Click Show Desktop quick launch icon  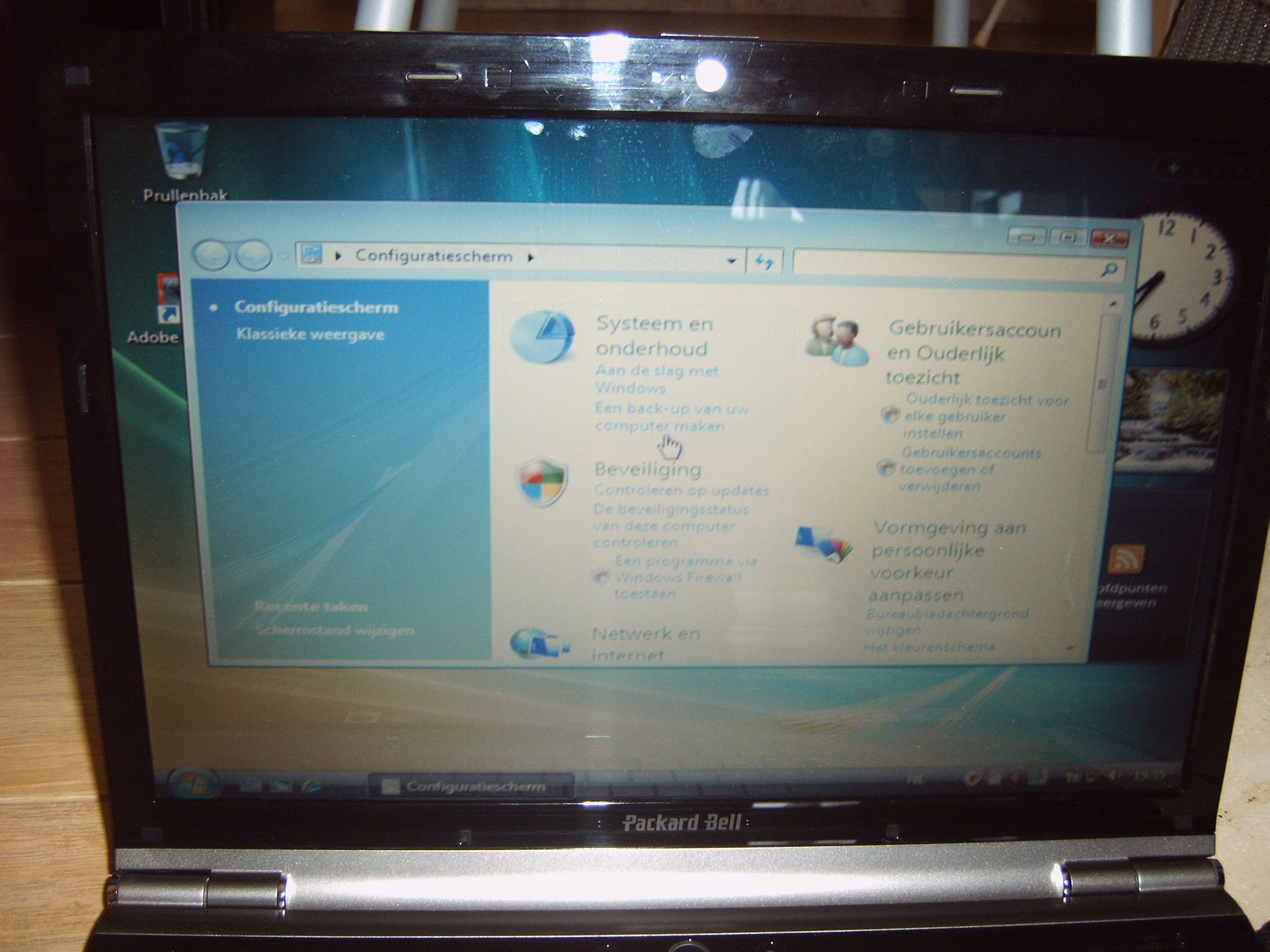pos(252,784)
